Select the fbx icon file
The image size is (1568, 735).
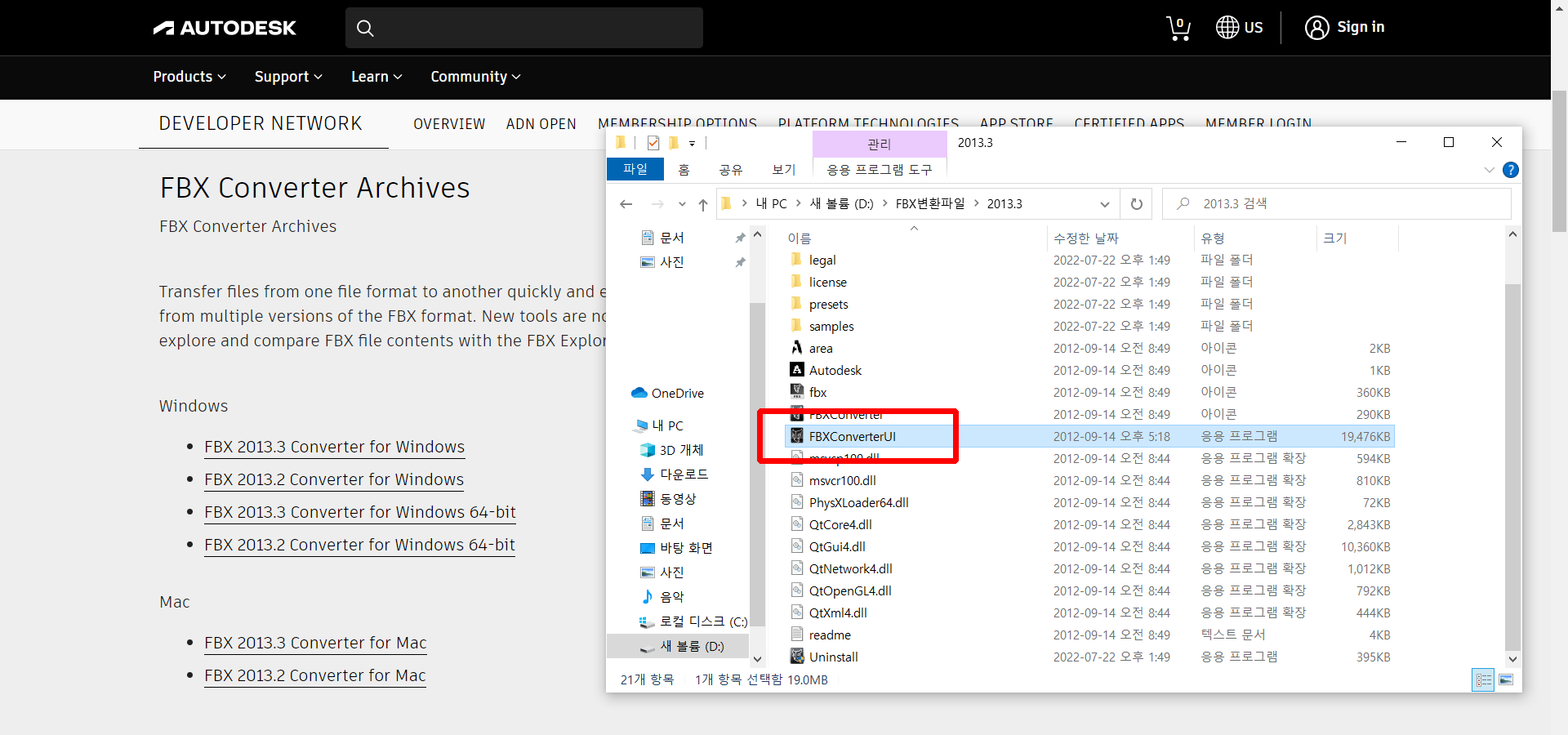817,392
